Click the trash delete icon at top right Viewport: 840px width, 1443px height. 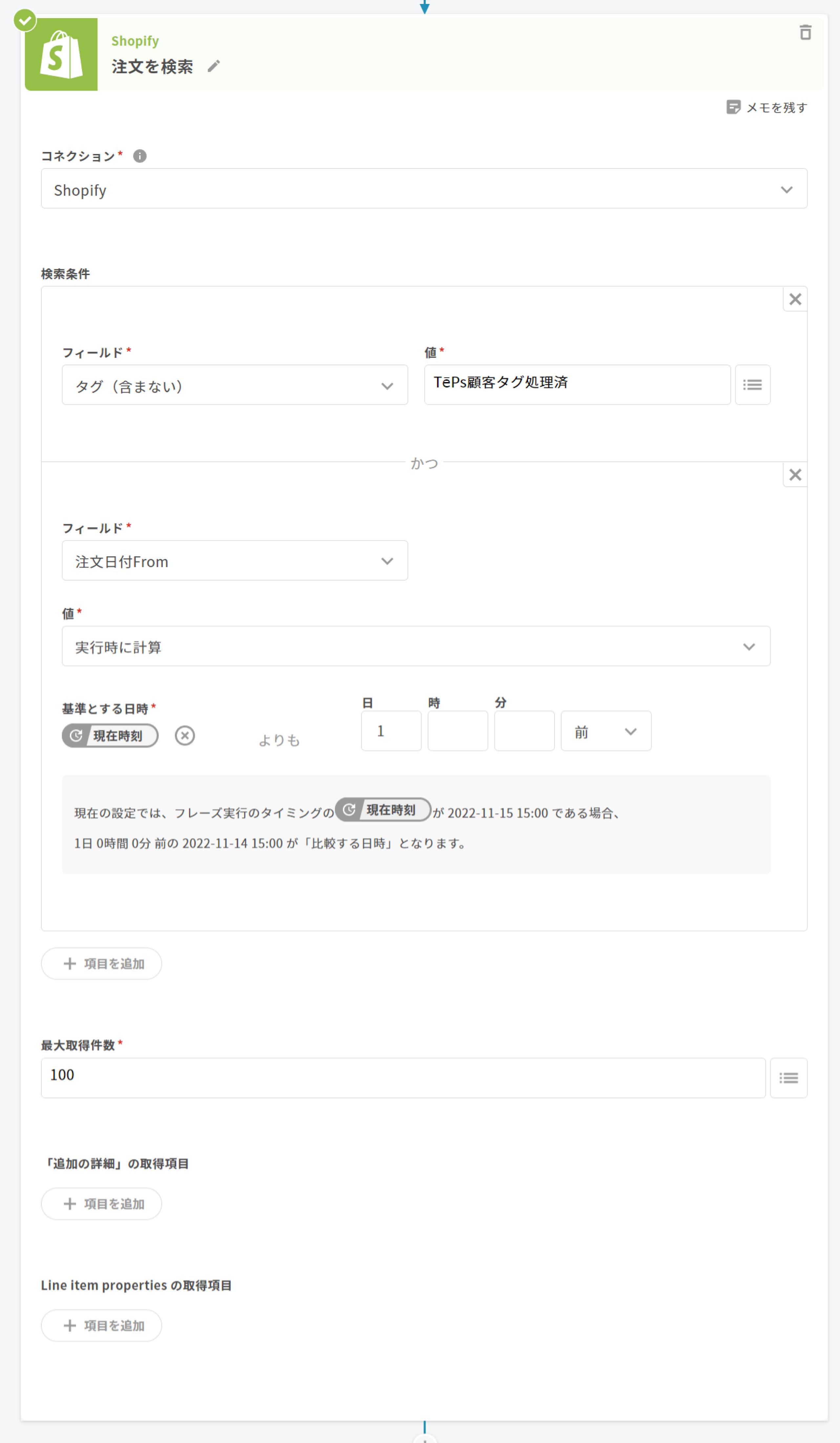pos(805,32)
